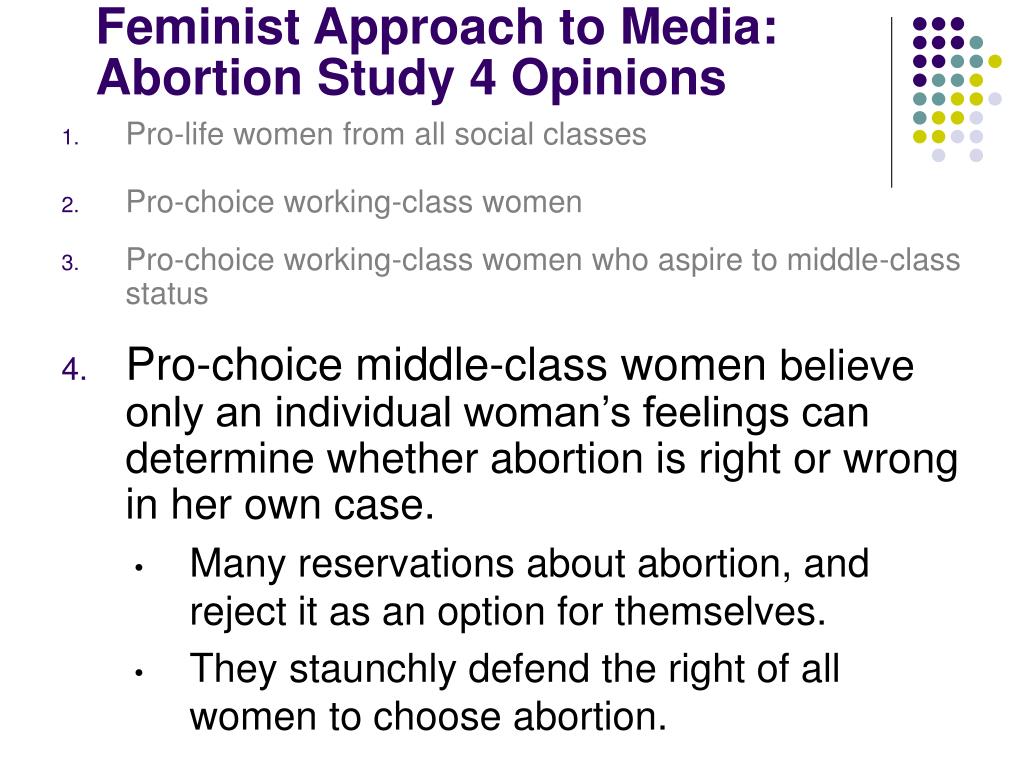Click list item 'Pro-life women from all social classes'
Image resolution: width=1024 pixels, height=768 pixels.
386,135
